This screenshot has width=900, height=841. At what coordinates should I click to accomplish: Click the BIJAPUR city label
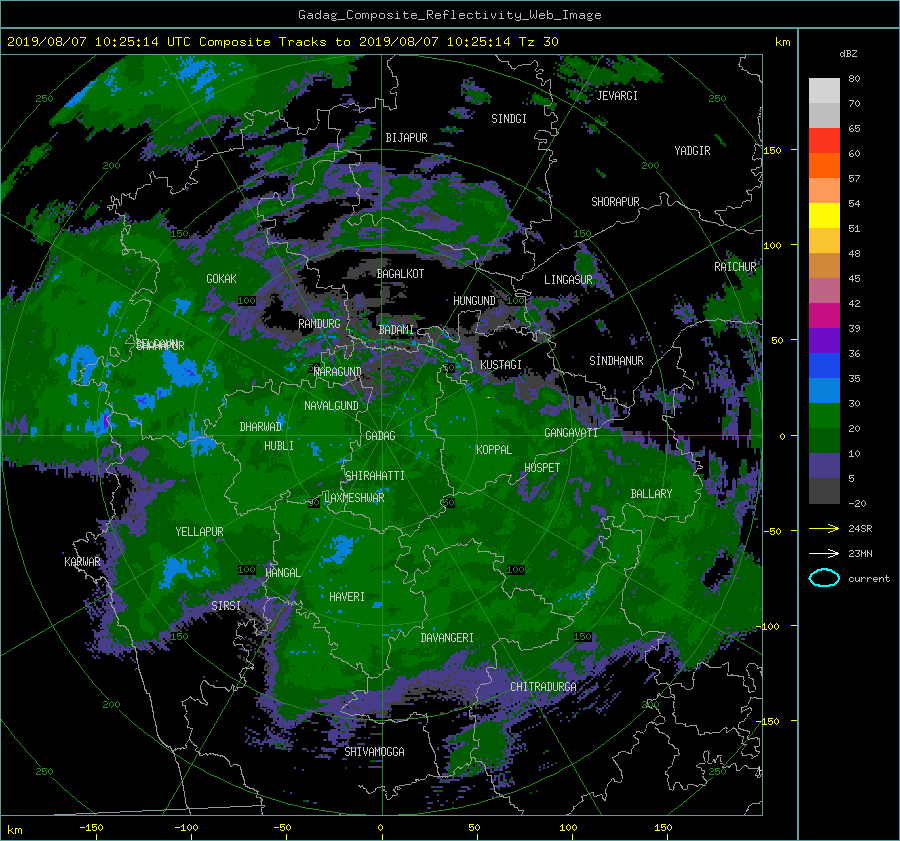(406, 138)
